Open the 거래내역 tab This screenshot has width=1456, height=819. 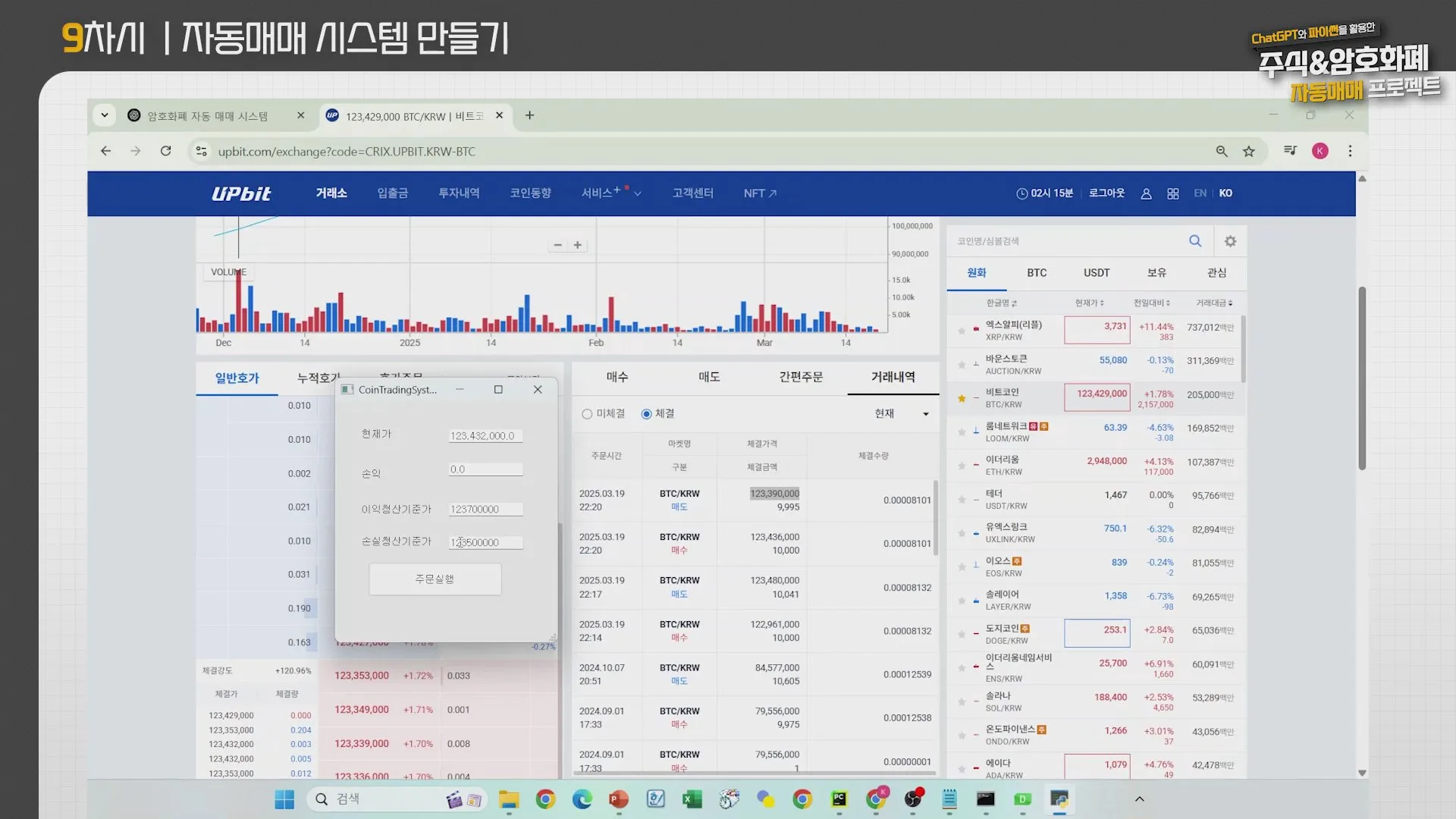click(x=893, y=377)
